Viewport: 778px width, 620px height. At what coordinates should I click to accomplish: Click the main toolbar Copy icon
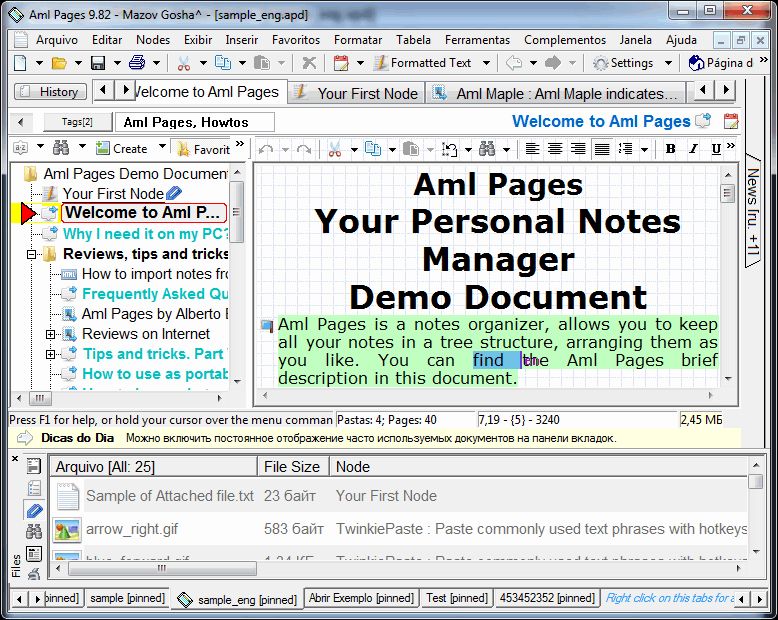point(223,63)
